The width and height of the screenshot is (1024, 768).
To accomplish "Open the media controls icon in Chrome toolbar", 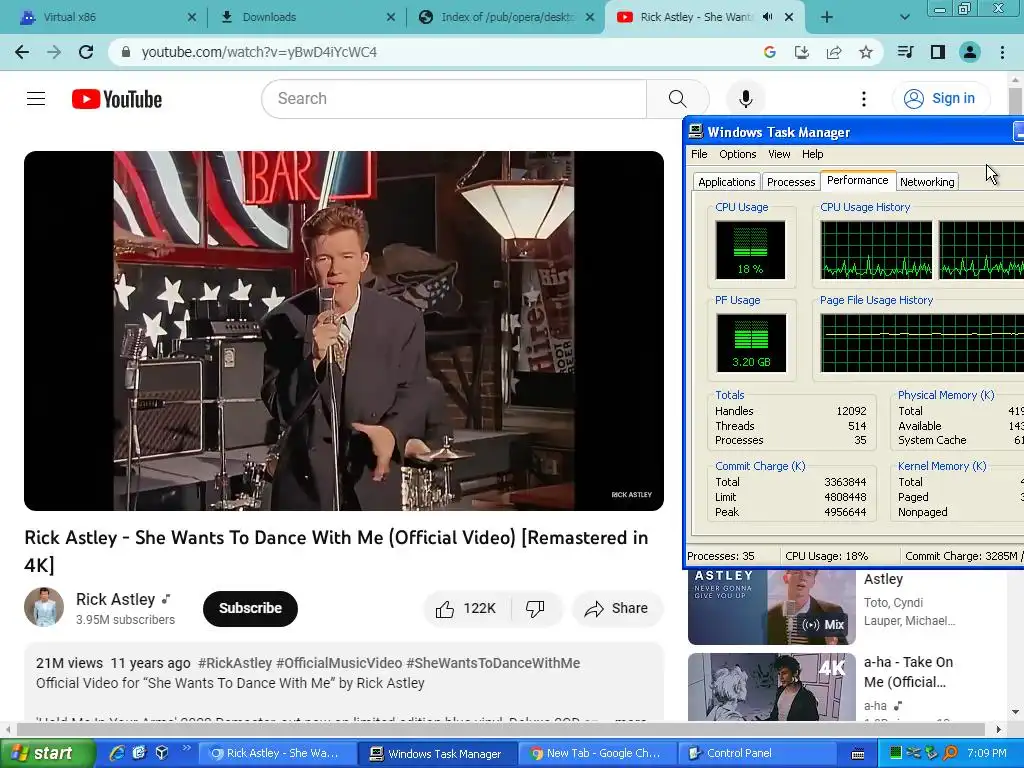I will click(905, 52).
